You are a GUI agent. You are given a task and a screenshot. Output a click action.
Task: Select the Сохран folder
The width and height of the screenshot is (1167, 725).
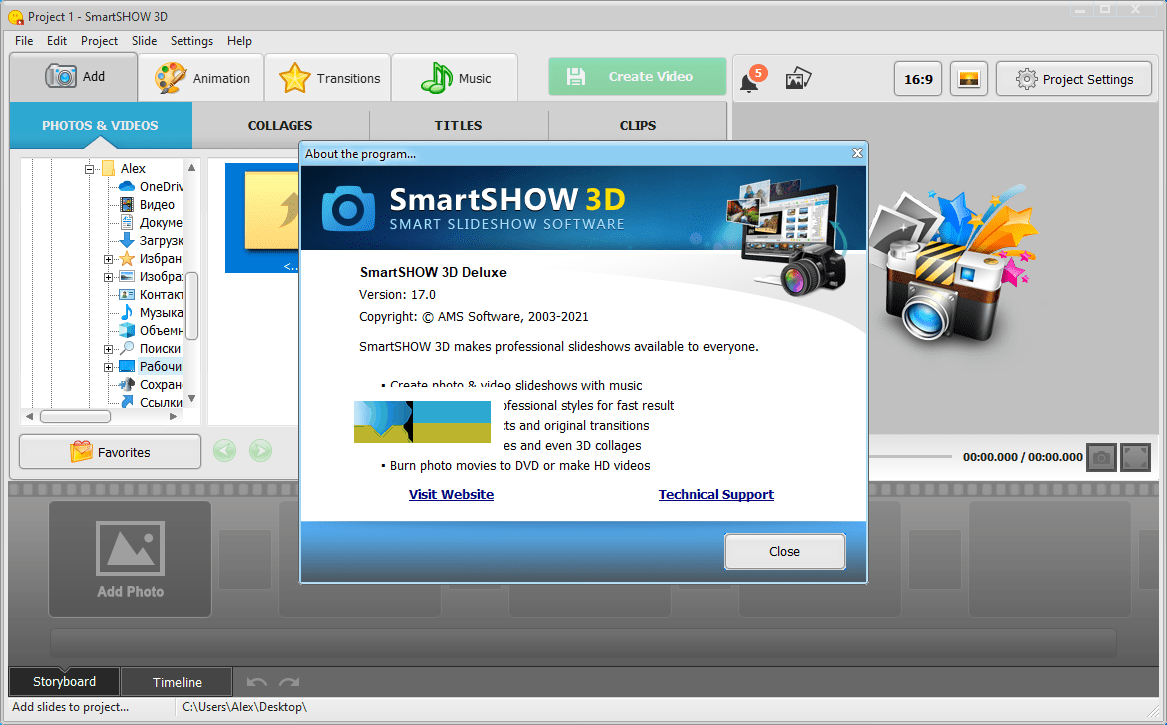click(x=151, y=385)
